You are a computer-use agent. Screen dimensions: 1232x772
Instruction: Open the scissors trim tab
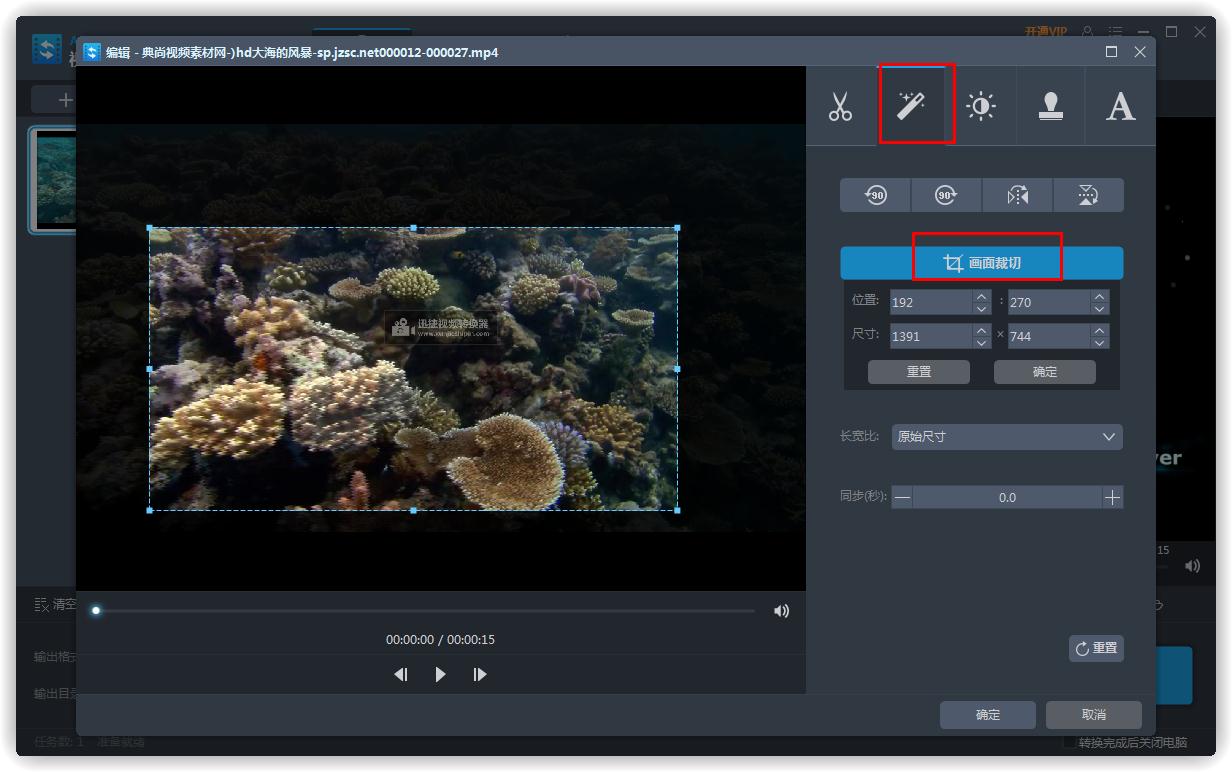pyautogui.click(x=840, y=106)
